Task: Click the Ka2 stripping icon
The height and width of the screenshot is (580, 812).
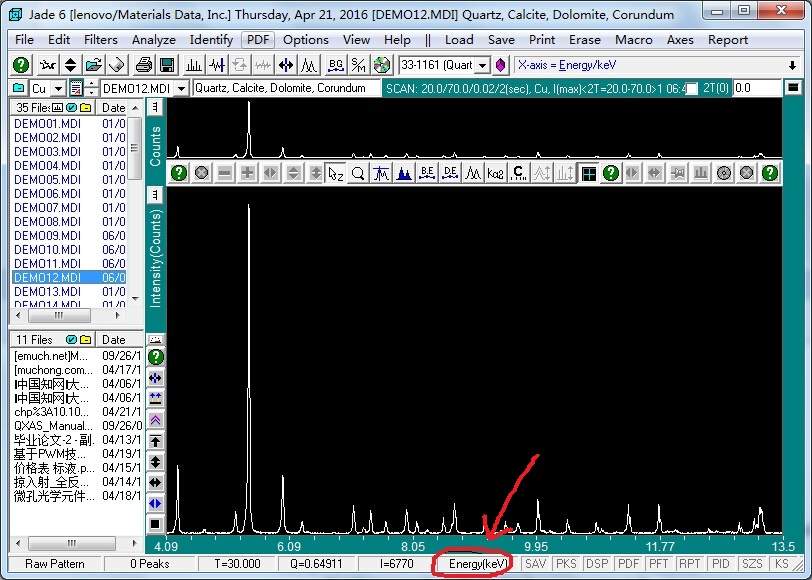Action: [495, 173]
